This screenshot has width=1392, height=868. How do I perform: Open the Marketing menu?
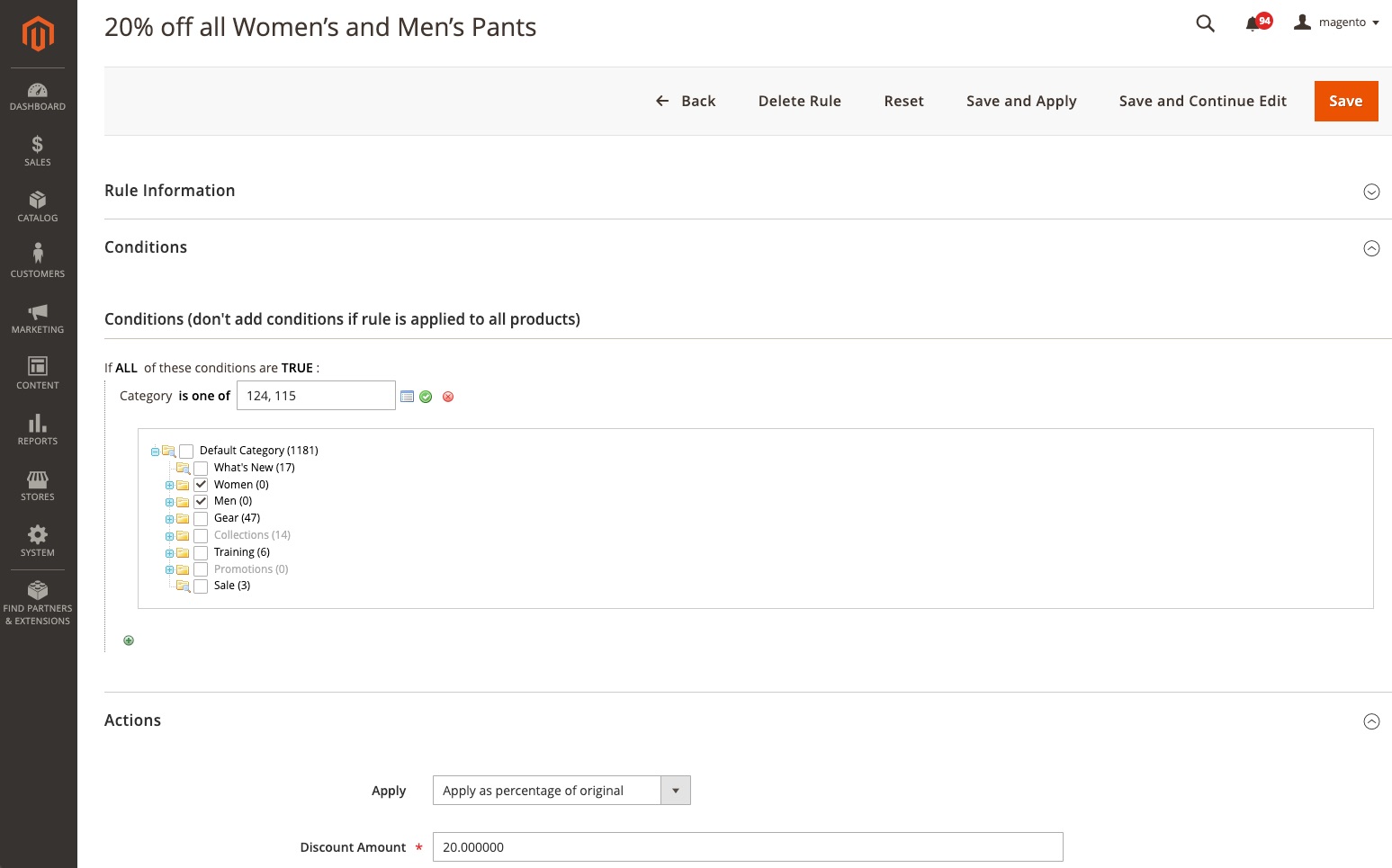tap(38, 318)
